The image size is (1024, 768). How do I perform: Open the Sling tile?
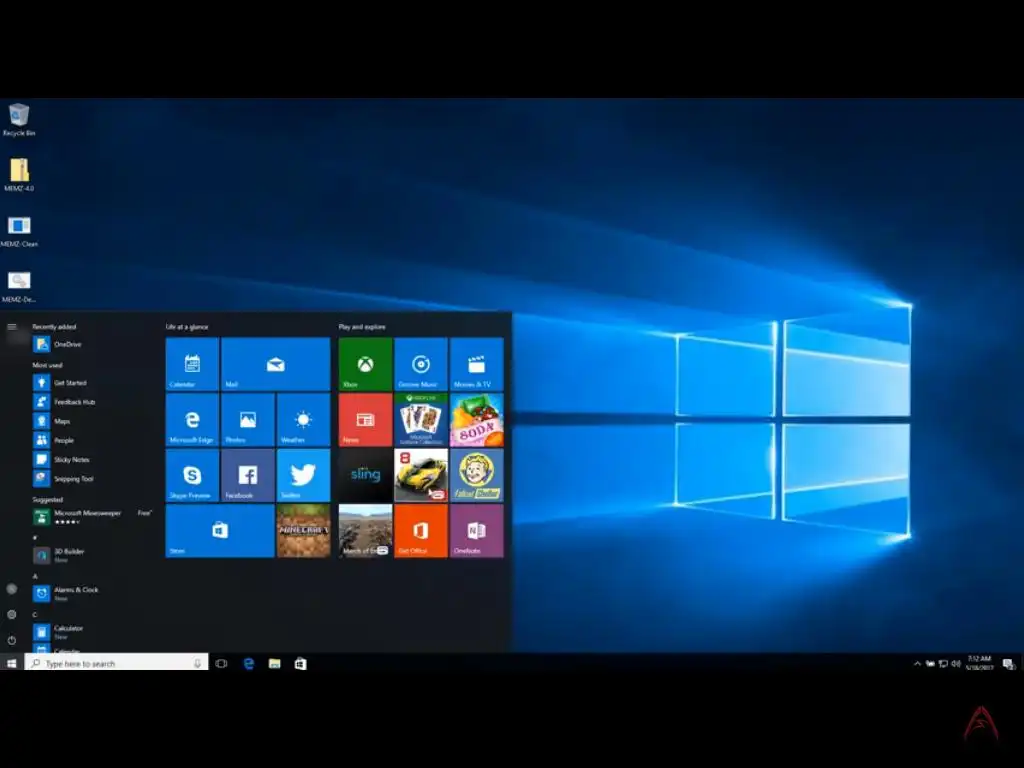[365, 475]
